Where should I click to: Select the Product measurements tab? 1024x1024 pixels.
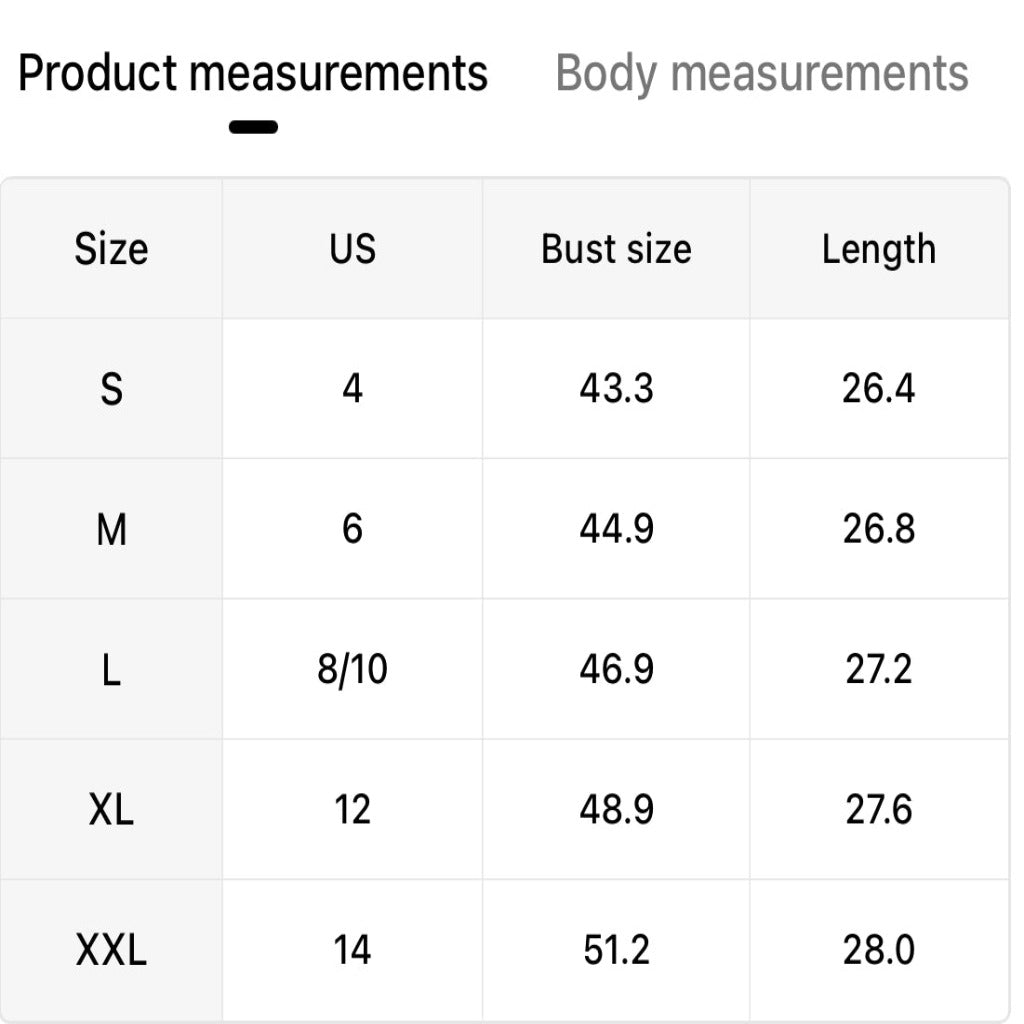(x=253, y=73)
